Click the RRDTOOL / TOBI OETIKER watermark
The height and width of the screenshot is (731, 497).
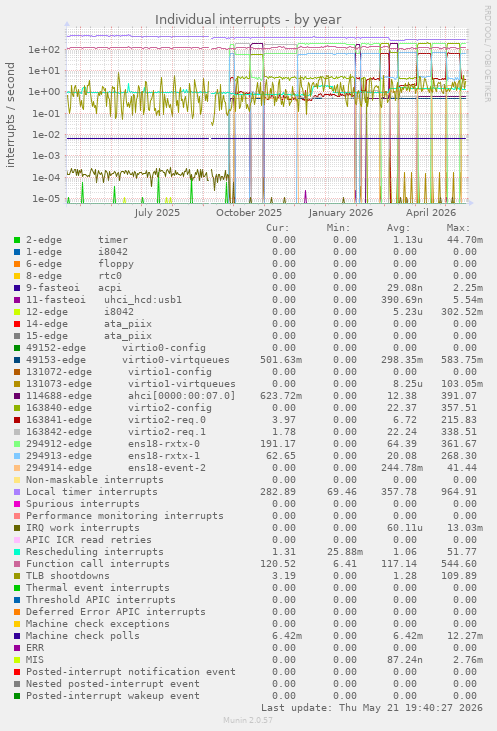(x=487, y=54)
